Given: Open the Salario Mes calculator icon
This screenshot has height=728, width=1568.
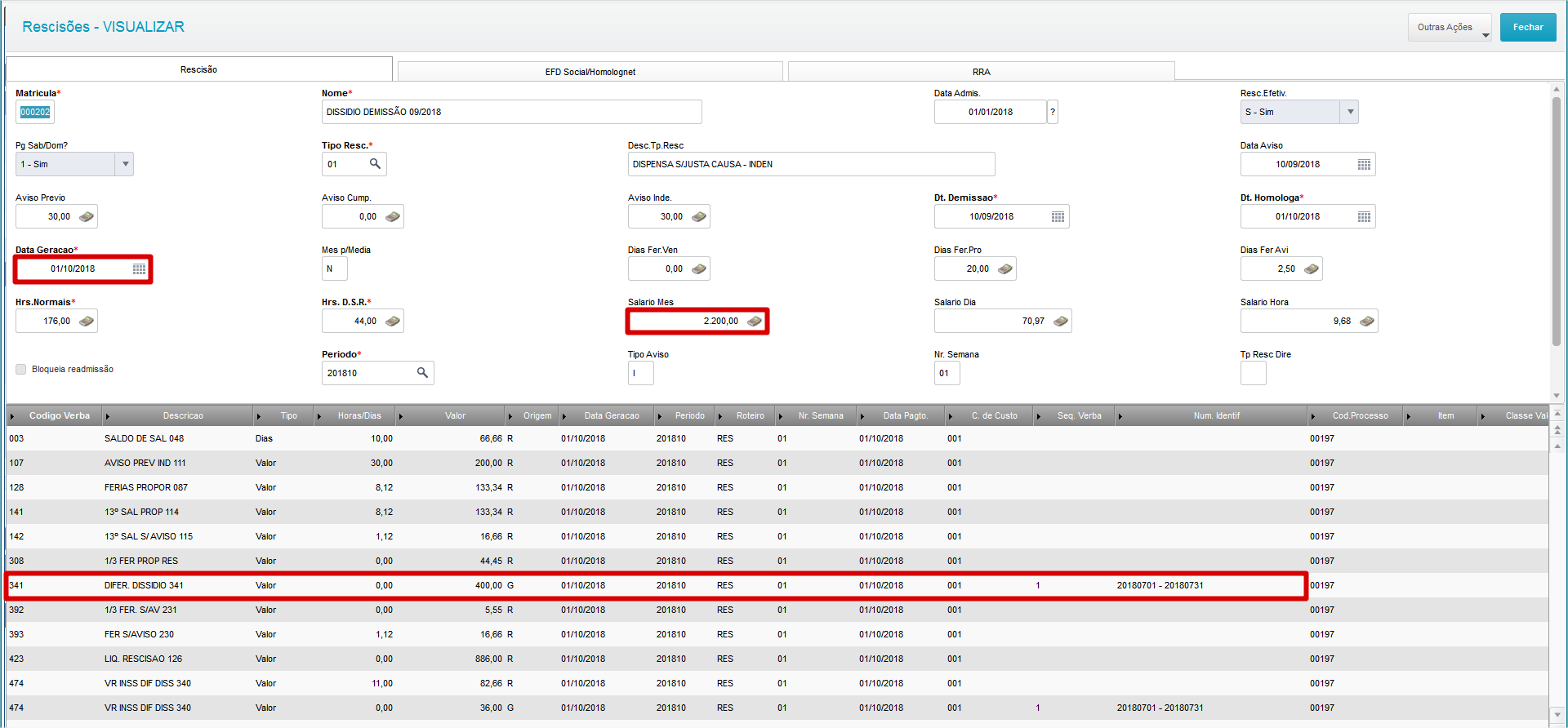Looking at the screenshot, I should [x=755, y=322].
